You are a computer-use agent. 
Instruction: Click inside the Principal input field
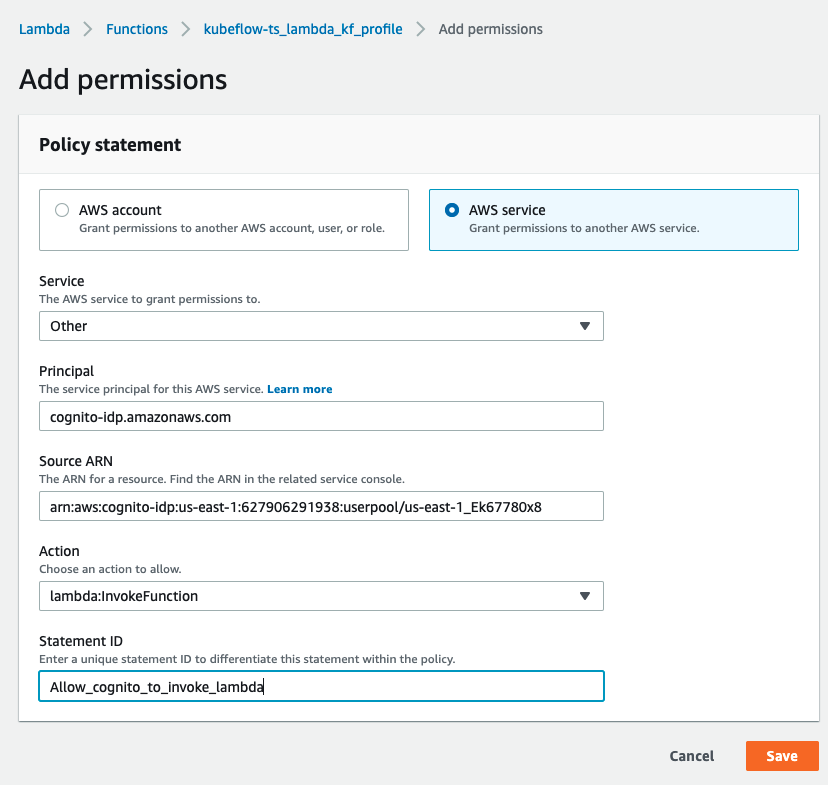[320, 416]
